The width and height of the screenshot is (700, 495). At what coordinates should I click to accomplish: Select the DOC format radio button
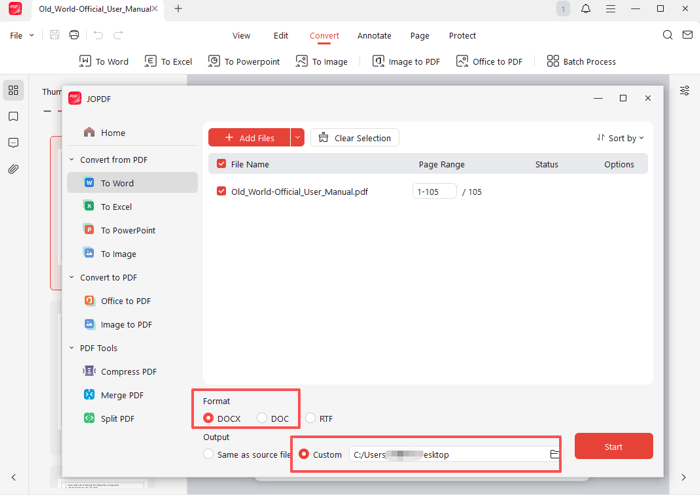click(x=262, y=418)
